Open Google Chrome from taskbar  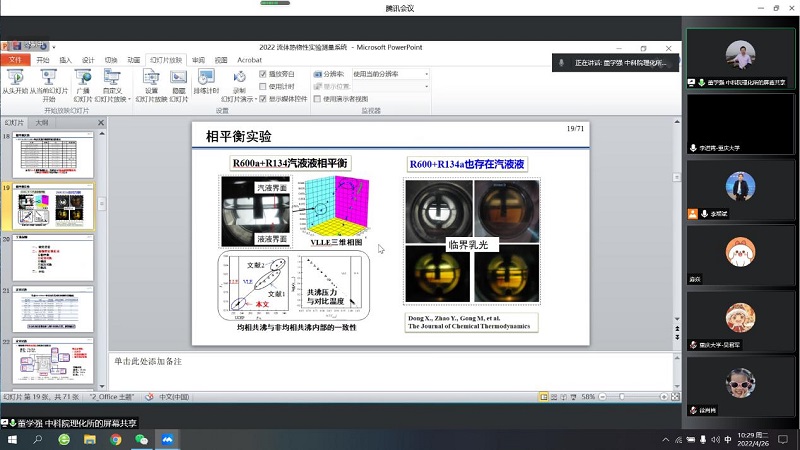tap(116, 439)
